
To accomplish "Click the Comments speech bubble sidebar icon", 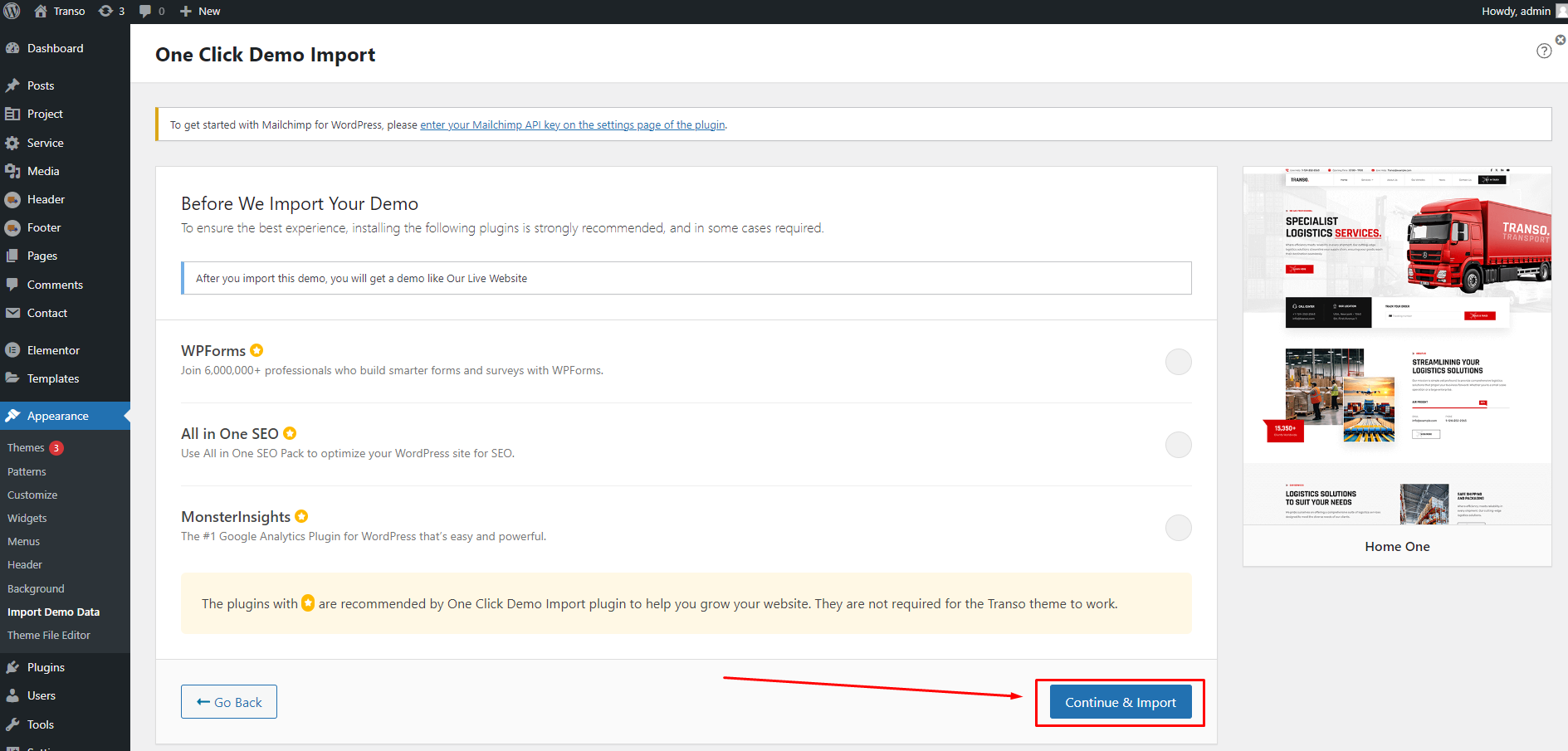I will click(12, 285).
